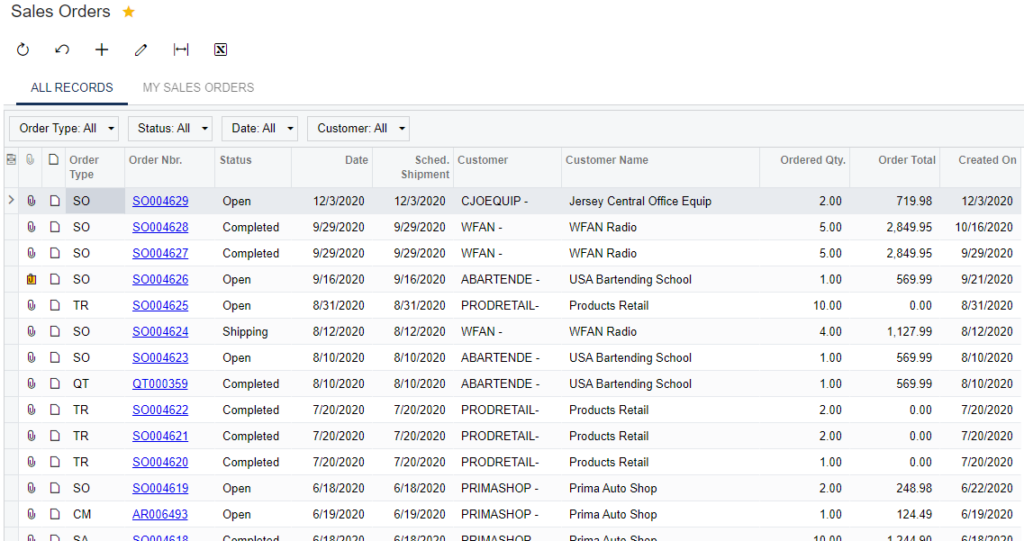
Task: Click the 719.98 order total cell
Action: [895, 201]
